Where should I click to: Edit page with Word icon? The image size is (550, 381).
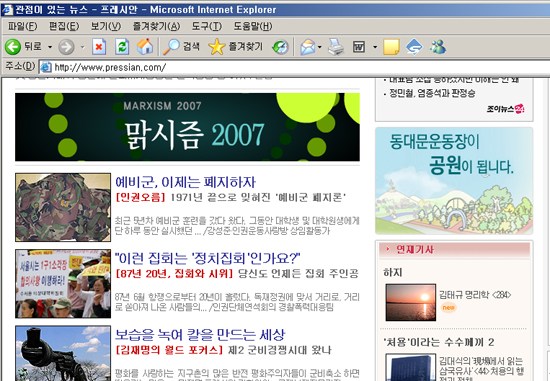(x=359, y=47)
